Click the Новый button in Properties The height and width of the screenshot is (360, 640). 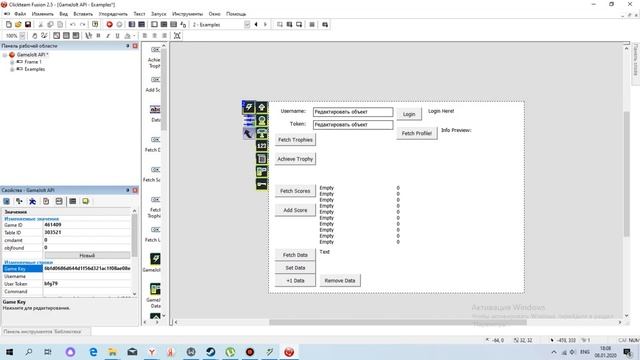pyautogui.click(x=87, y=256)
